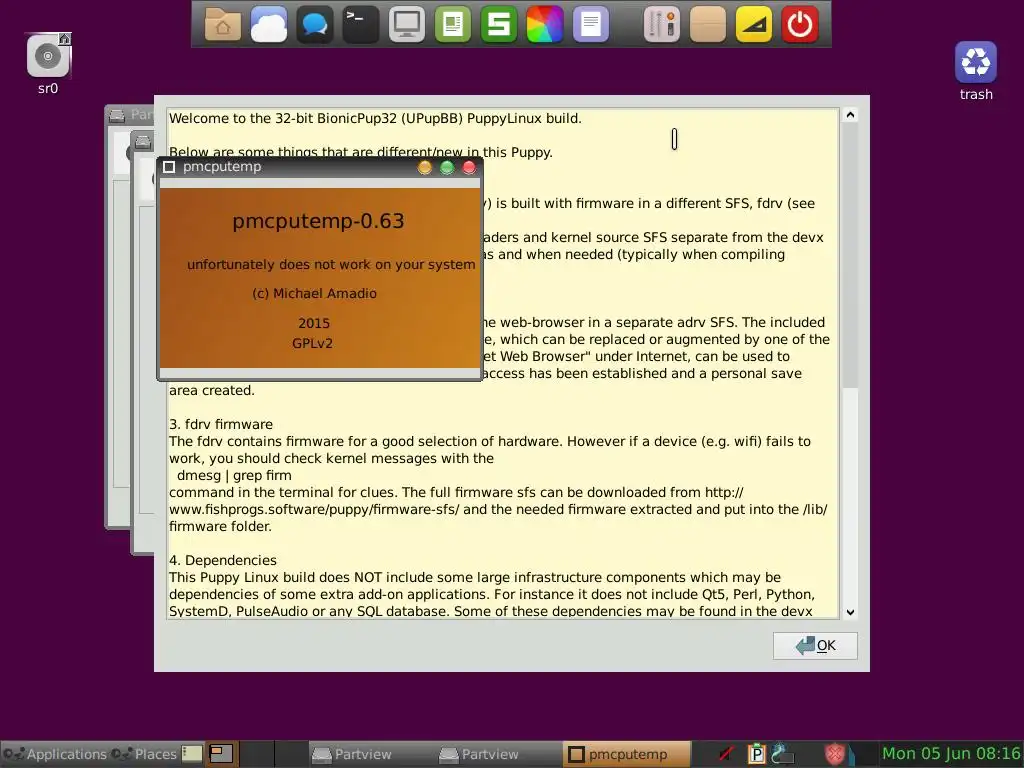Click the taskbar clock Mon 05 Jun

tap(951, 754)
